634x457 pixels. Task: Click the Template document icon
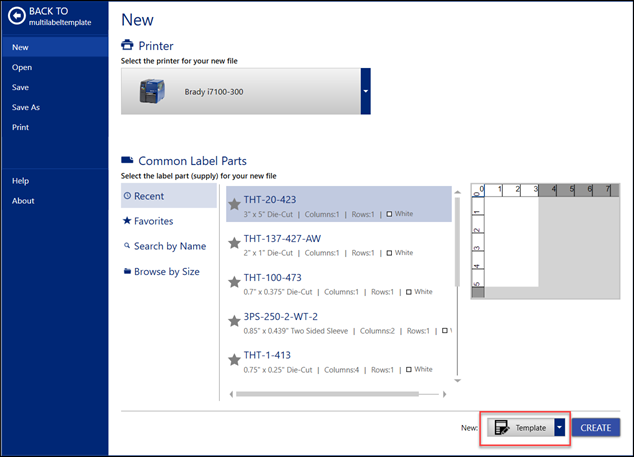coord(502,427)
